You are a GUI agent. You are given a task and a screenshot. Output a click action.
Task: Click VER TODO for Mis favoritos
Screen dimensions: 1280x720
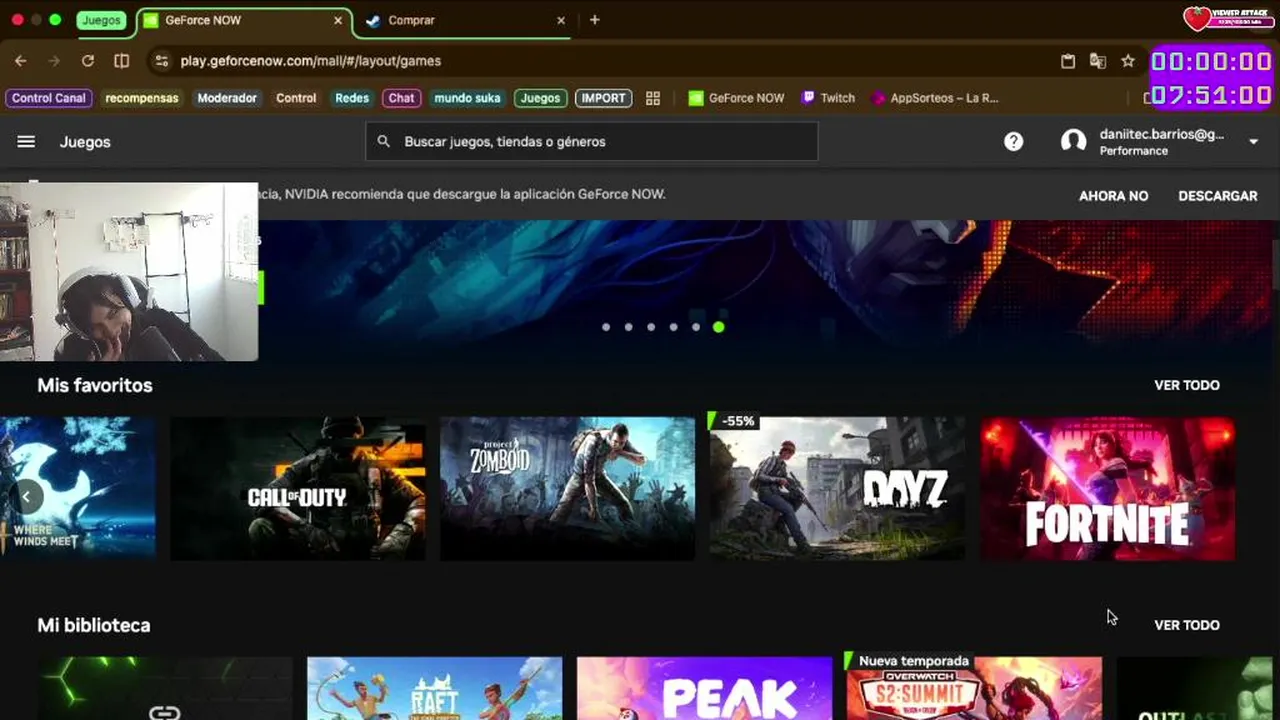(1187, 385)
